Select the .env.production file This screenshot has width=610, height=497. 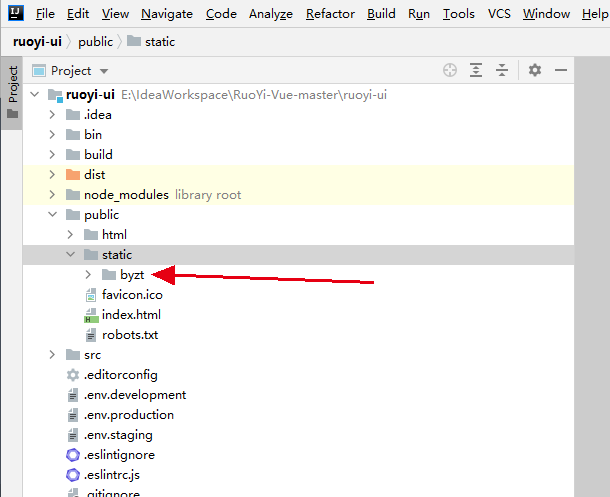[x=128, y=415]
